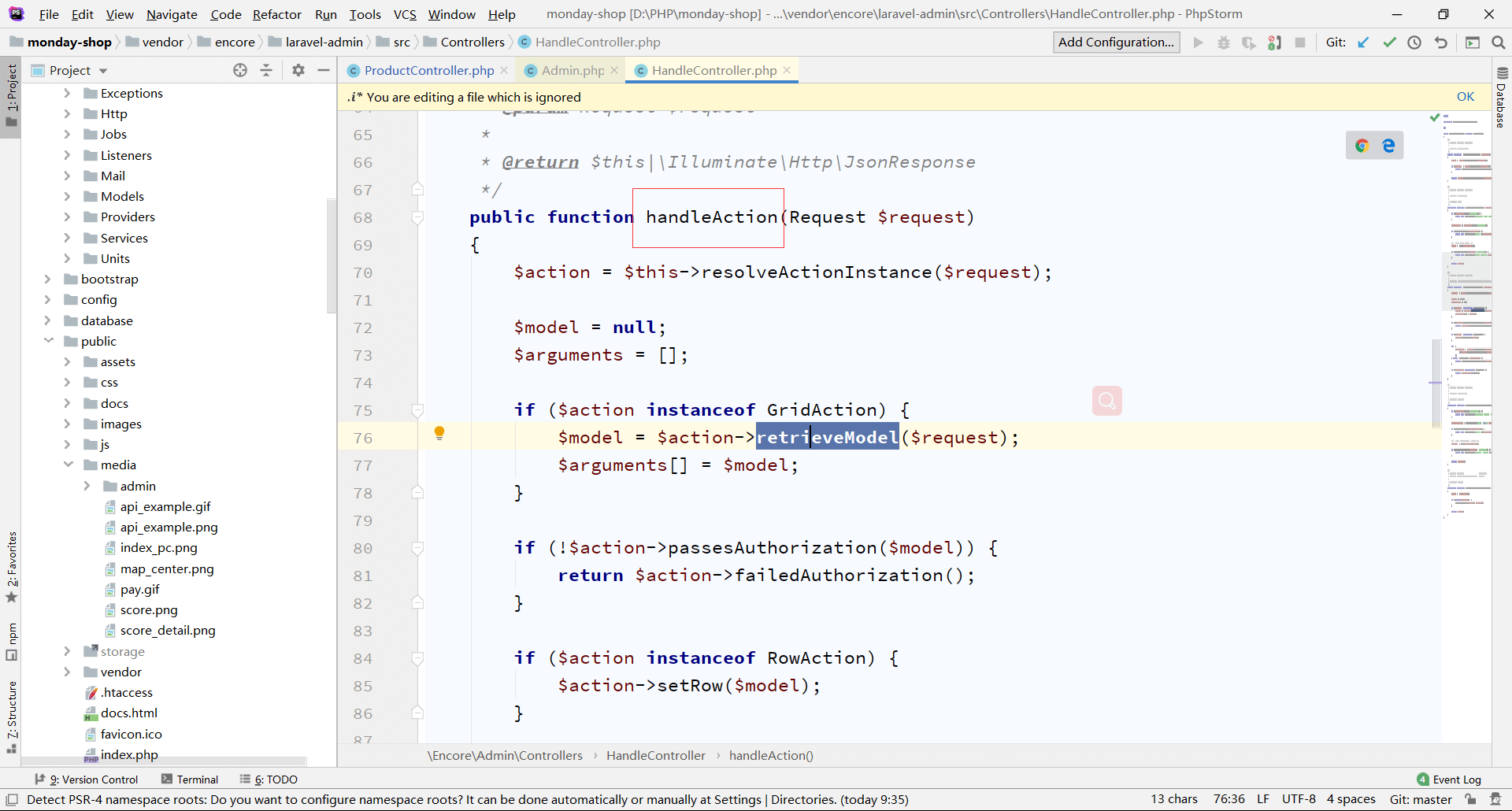Click the lock read-only icon in status bar
1512x811 pixels.
(x=1470, y=799)
